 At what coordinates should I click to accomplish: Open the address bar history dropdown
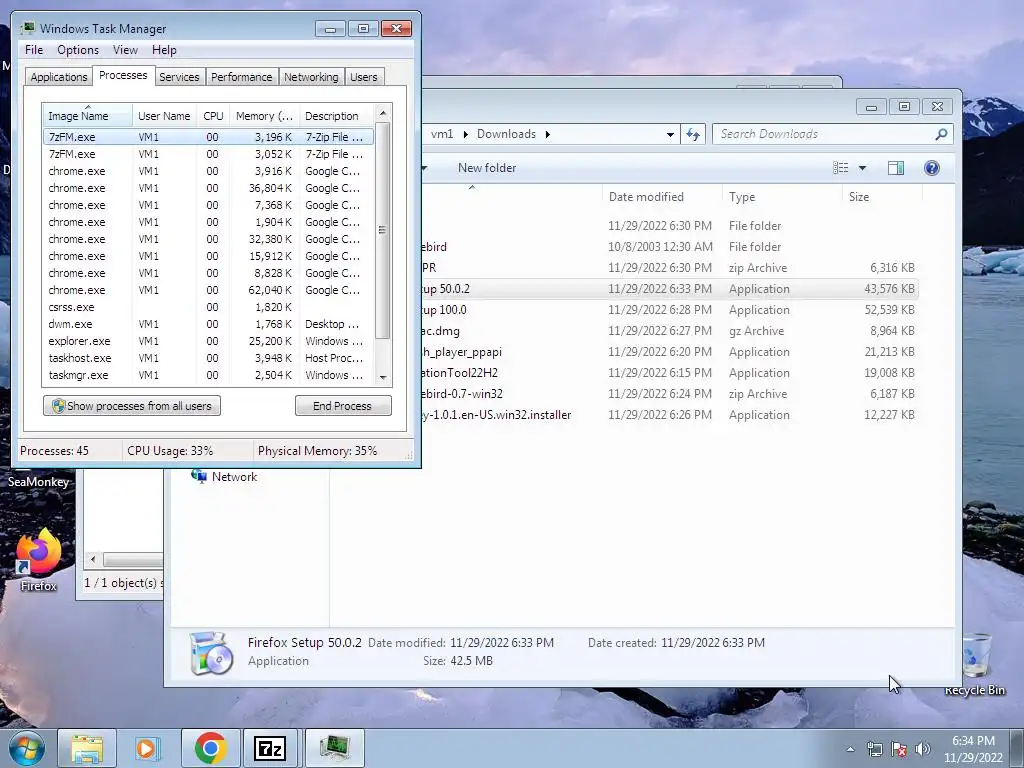tap(670, 135)
